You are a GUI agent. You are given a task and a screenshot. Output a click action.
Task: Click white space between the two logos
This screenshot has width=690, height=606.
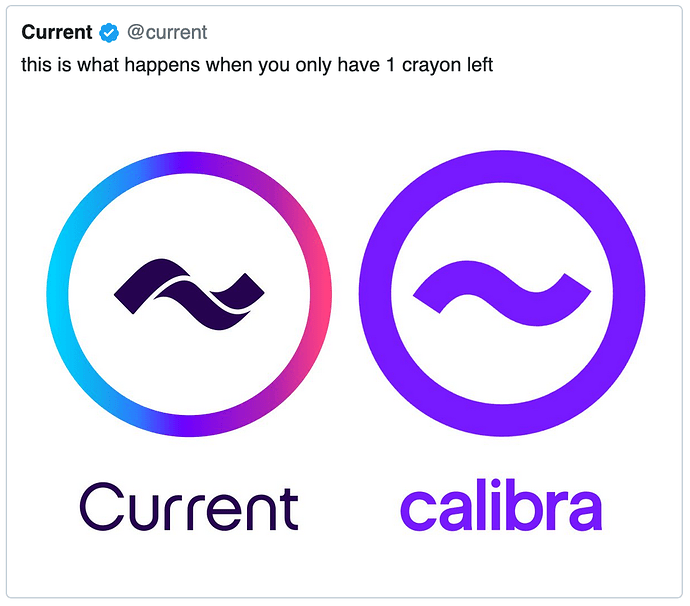click(345, 294)
